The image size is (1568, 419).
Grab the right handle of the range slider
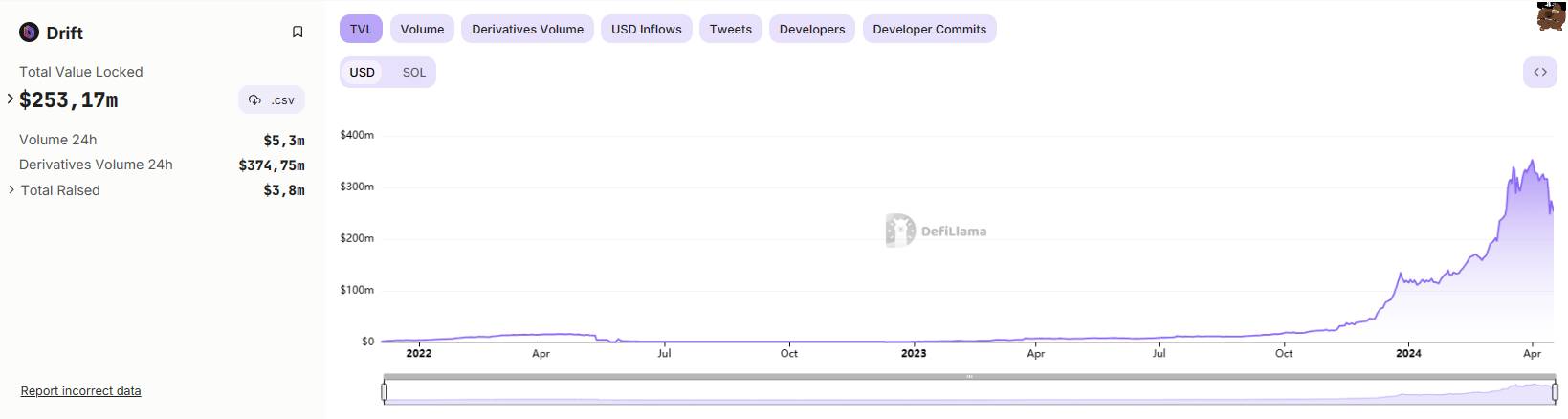(1555, 391)
